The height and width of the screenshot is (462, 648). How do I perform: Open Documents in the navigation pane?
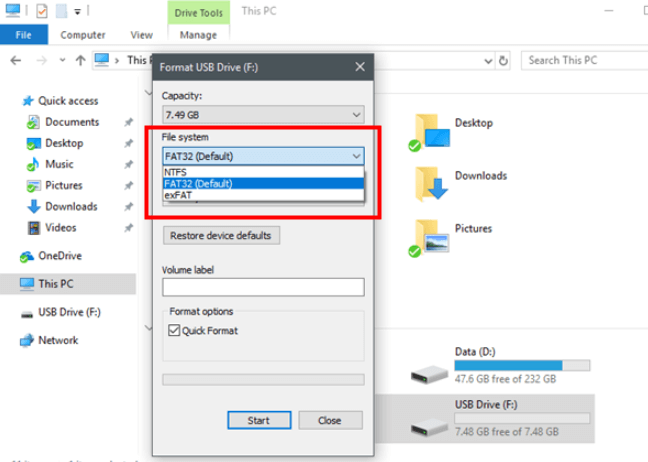(72, 122)
